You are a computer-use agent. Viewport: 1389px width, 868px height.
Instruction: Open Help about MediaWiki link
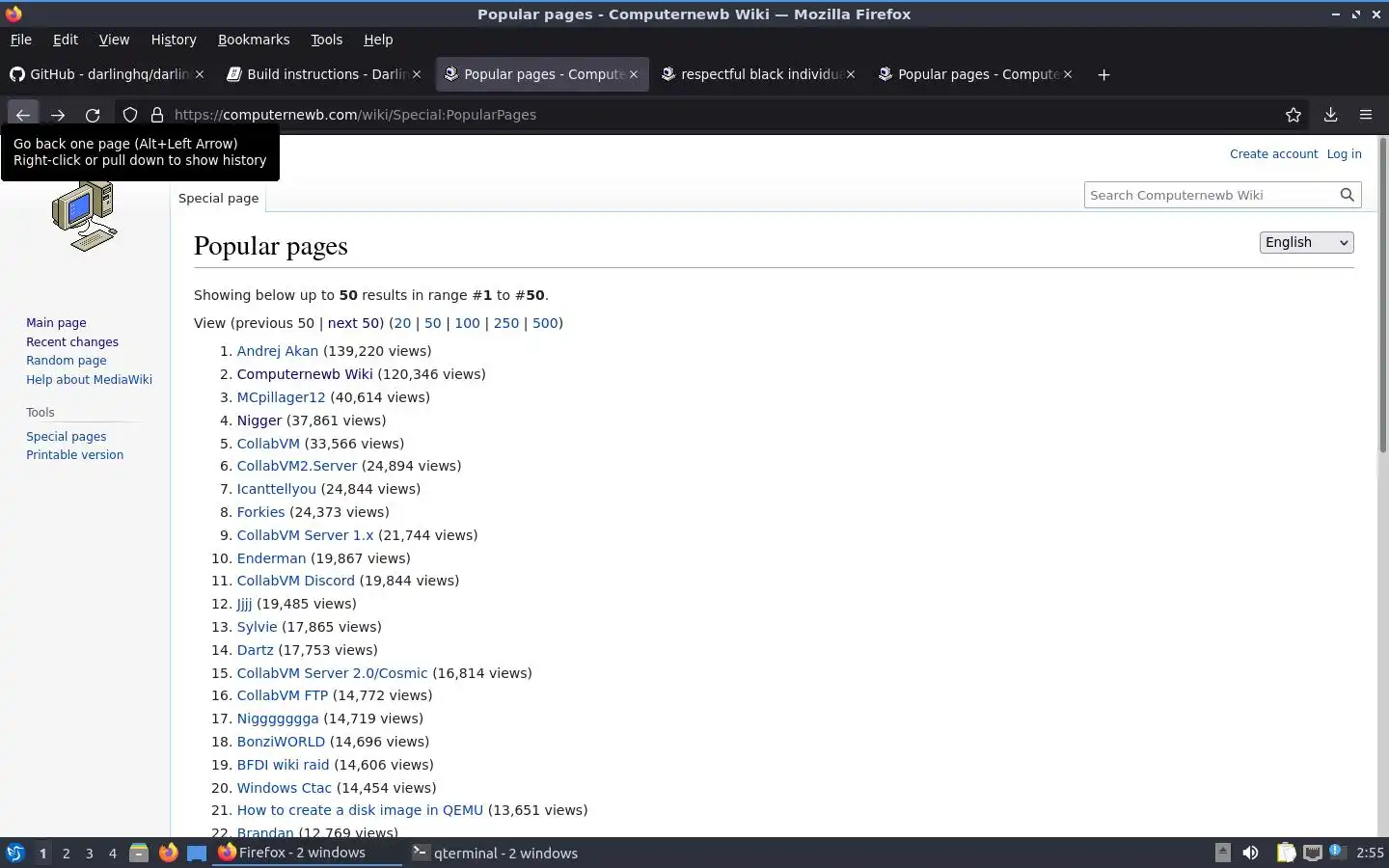(89, 380)
